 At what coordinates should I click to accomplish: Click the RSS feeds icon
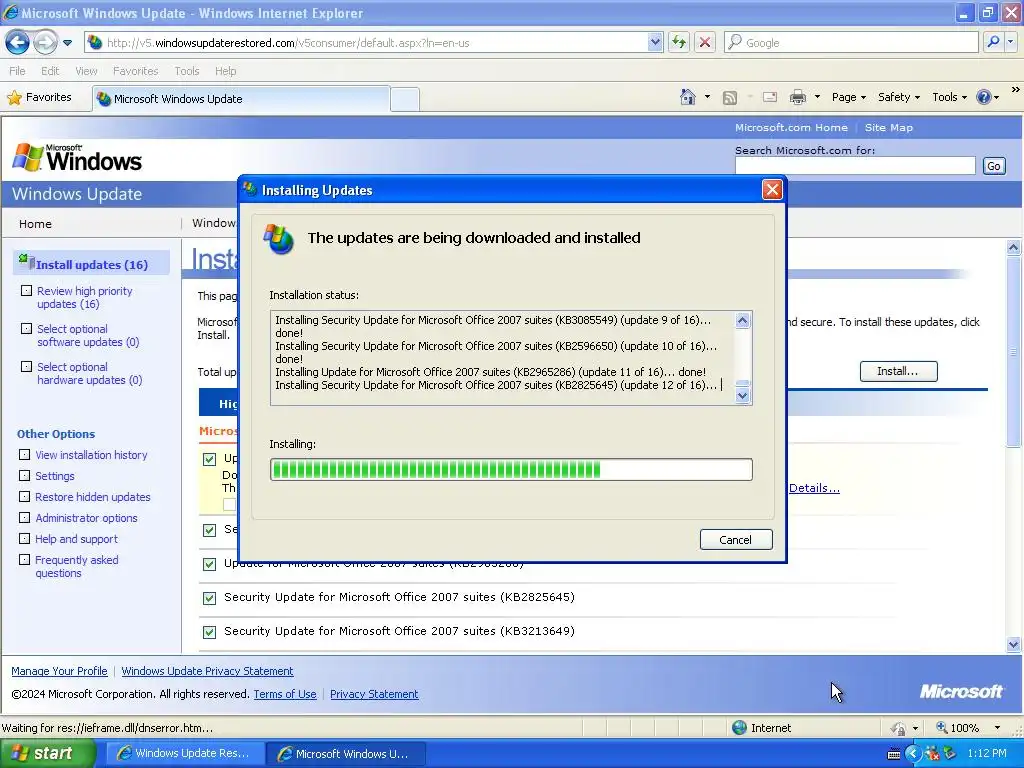[730, 97]
